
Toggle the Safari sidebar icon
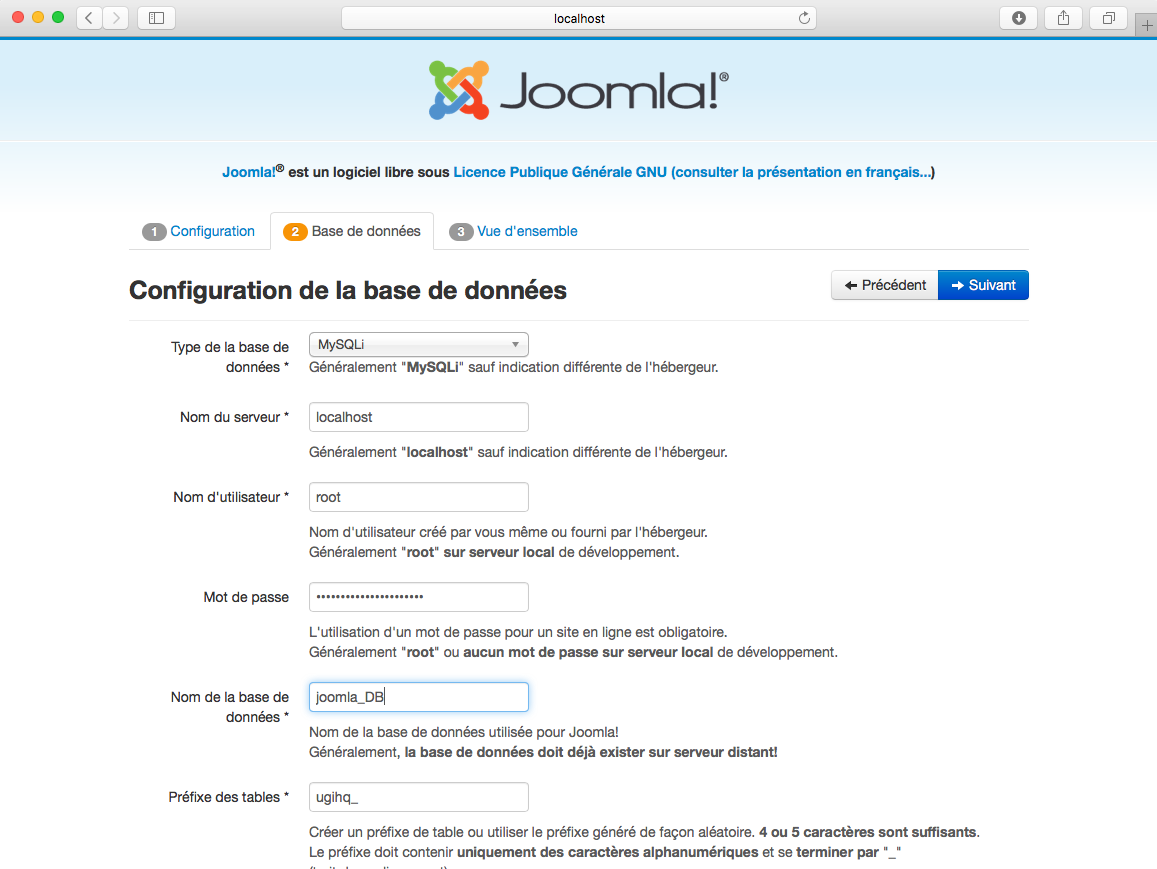[156, 18]
